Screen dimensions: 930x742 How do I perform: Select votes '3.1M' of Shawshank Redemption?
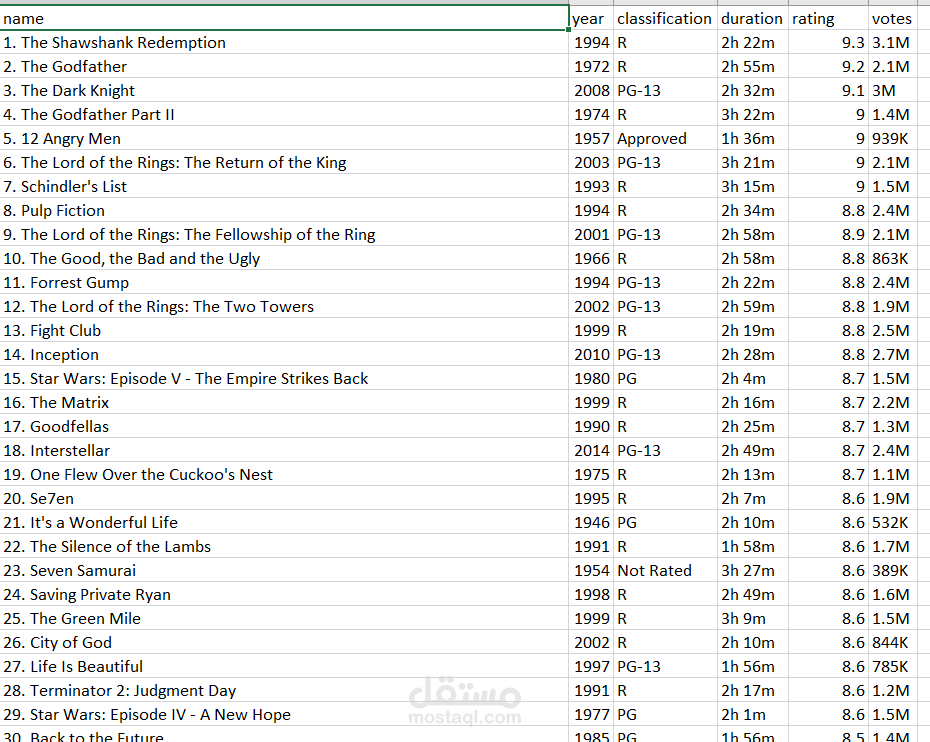click(893, 43)
